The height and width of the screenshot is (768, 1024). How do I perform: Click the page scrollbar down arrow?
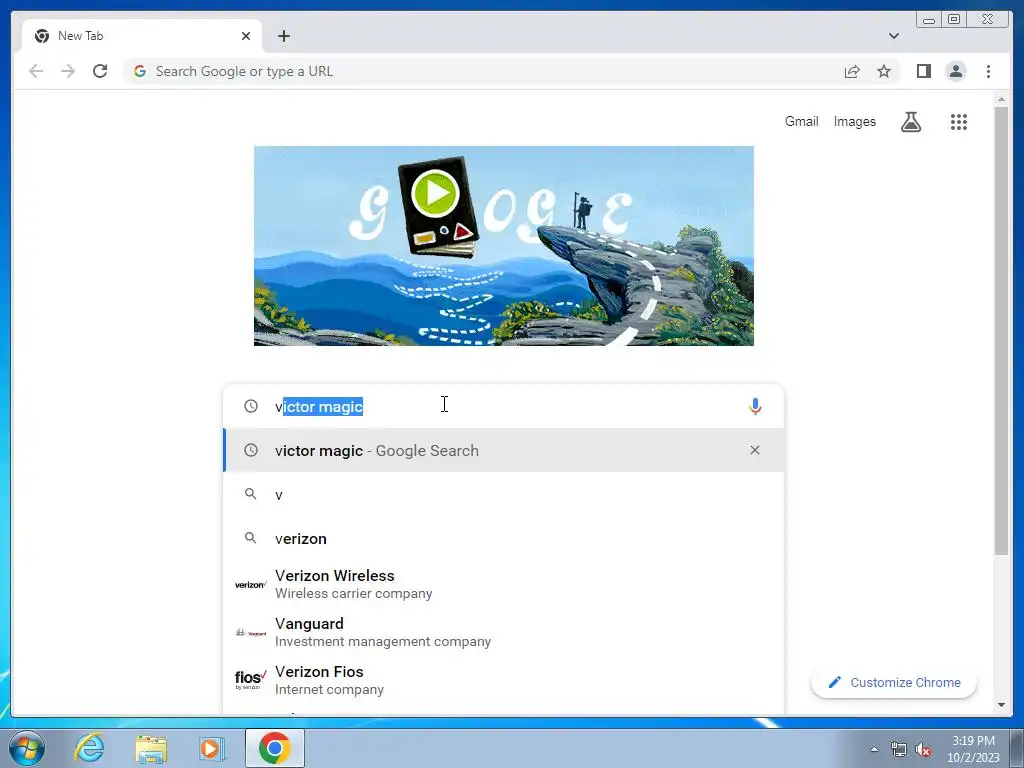pos(1002,705)
